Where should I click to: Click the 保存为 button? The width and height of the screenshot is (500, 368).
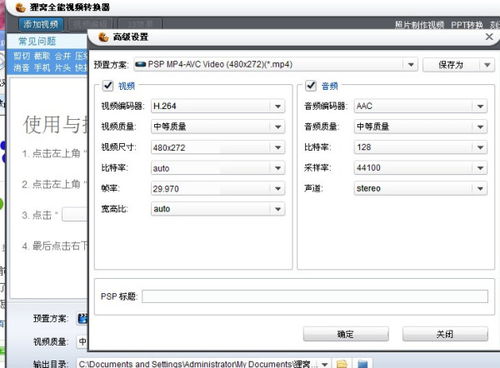(451, 65)
